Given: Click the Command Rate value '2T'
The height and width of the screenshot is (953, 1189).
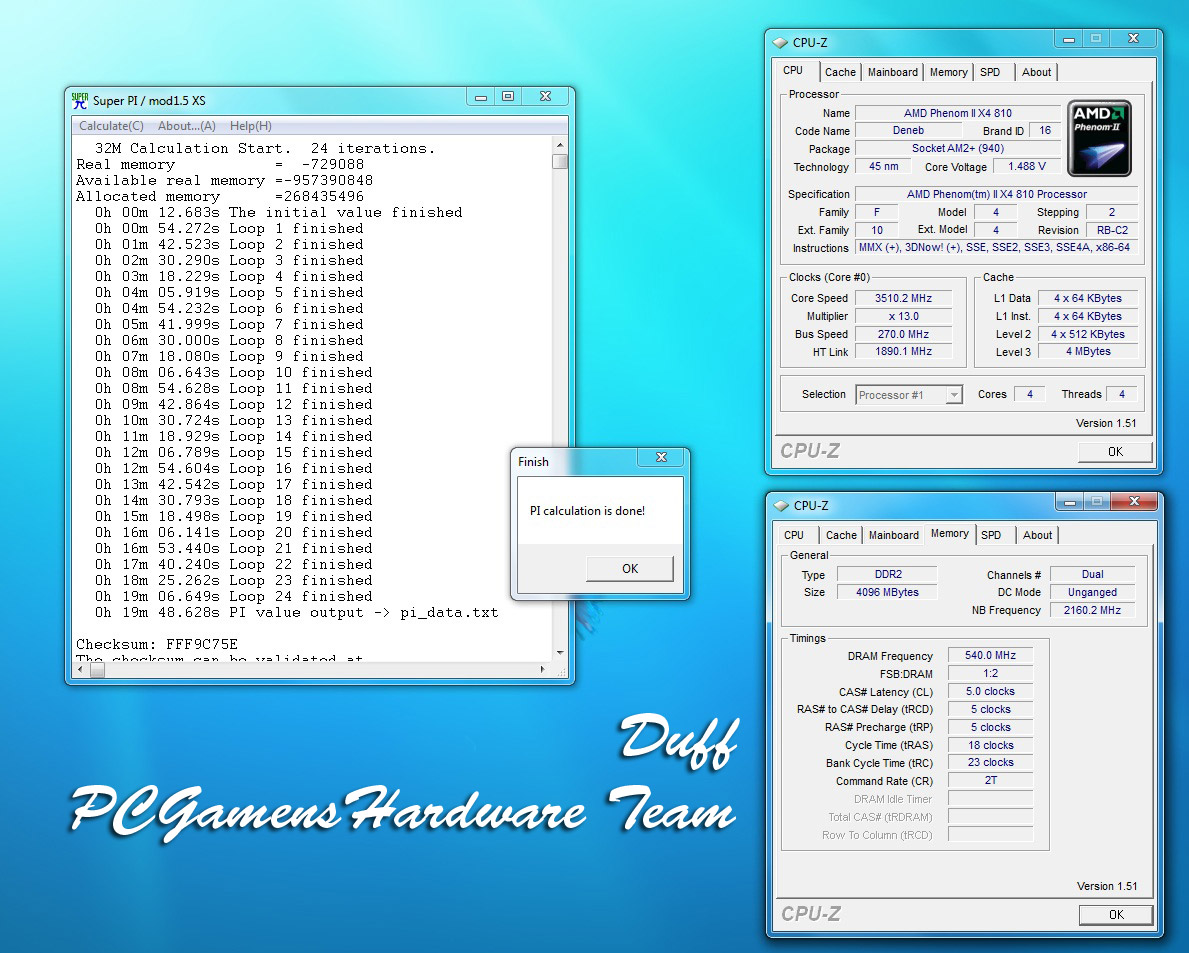Looking at the screenshot, I should coord(990,780).
